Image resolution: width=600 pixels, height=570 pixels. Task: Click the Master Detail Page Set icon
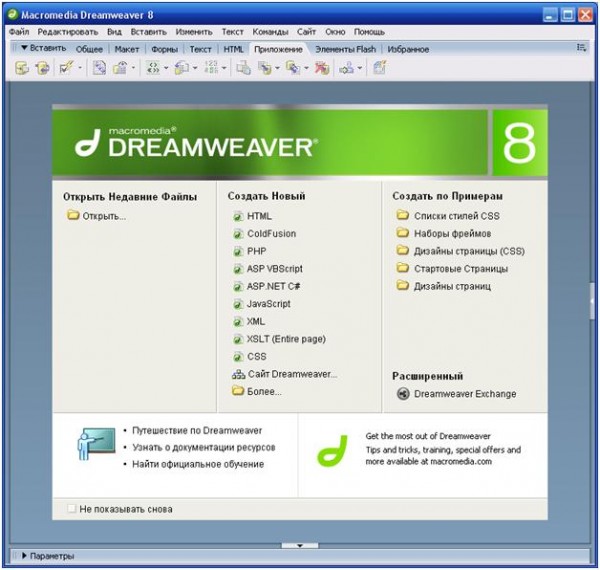tap(243, 68)
